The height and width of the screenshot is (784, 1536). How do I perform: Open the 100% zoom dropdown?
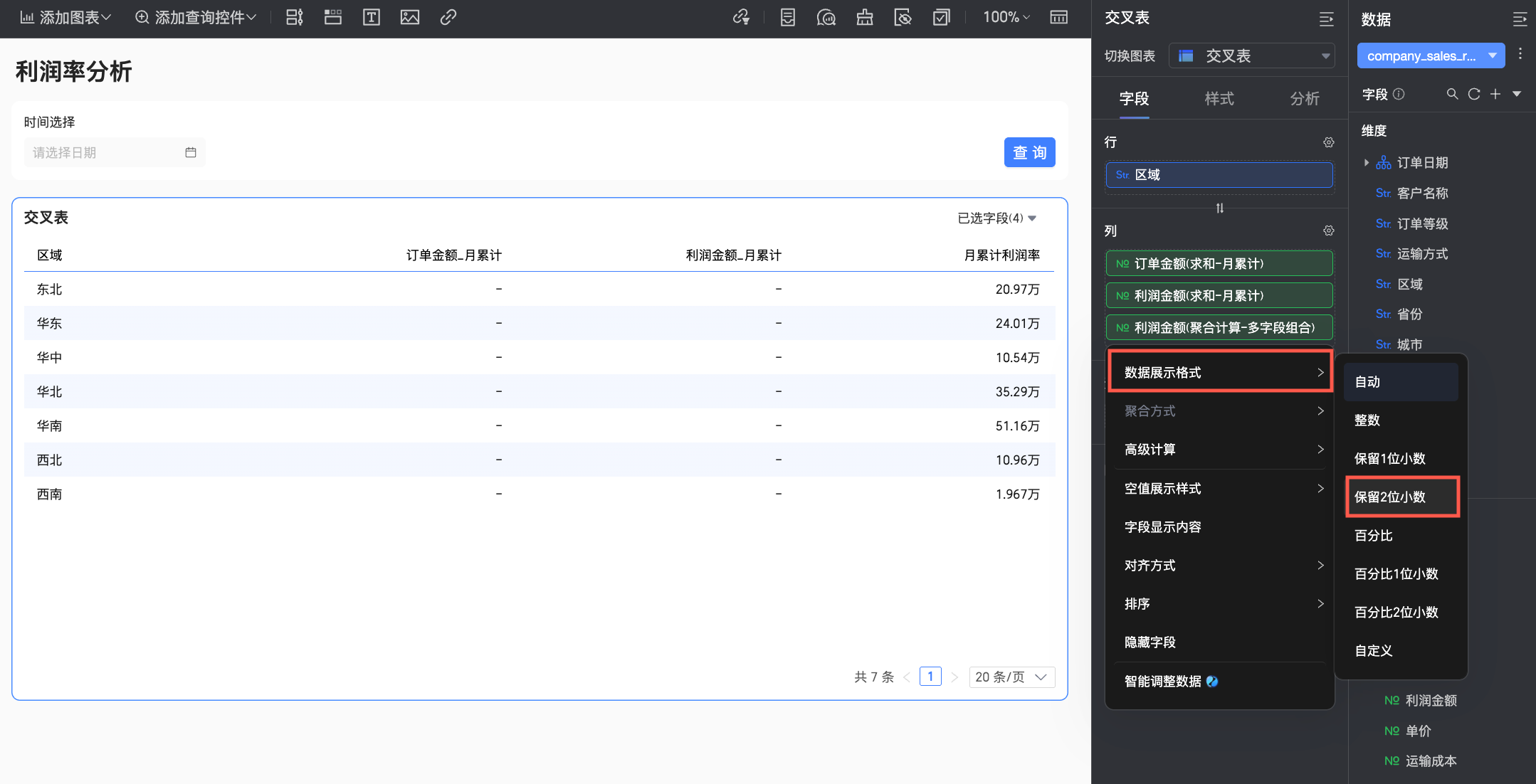point(1006,17)
